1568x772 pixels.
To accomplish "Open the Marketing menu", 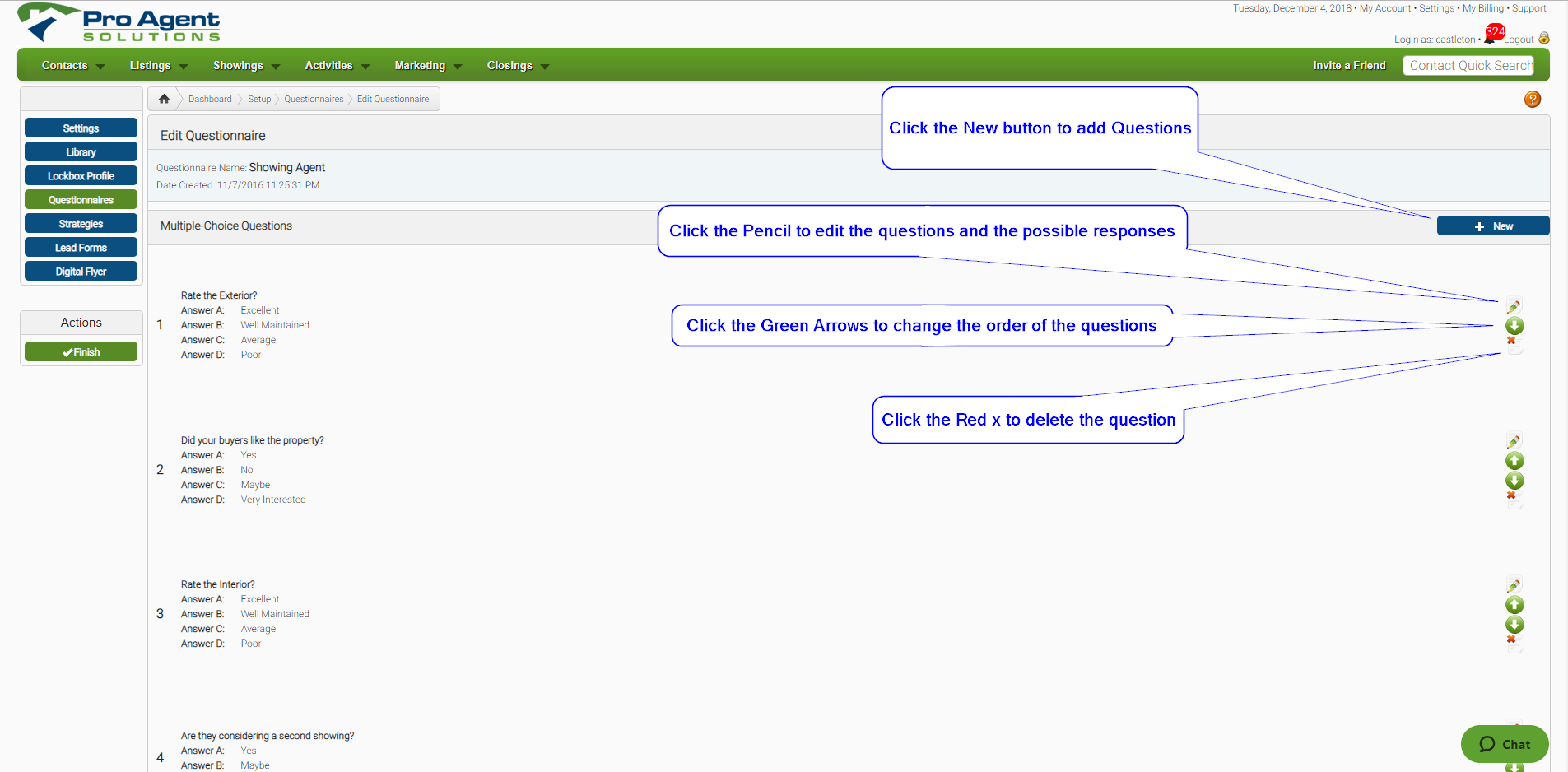I will coord(420,66).
